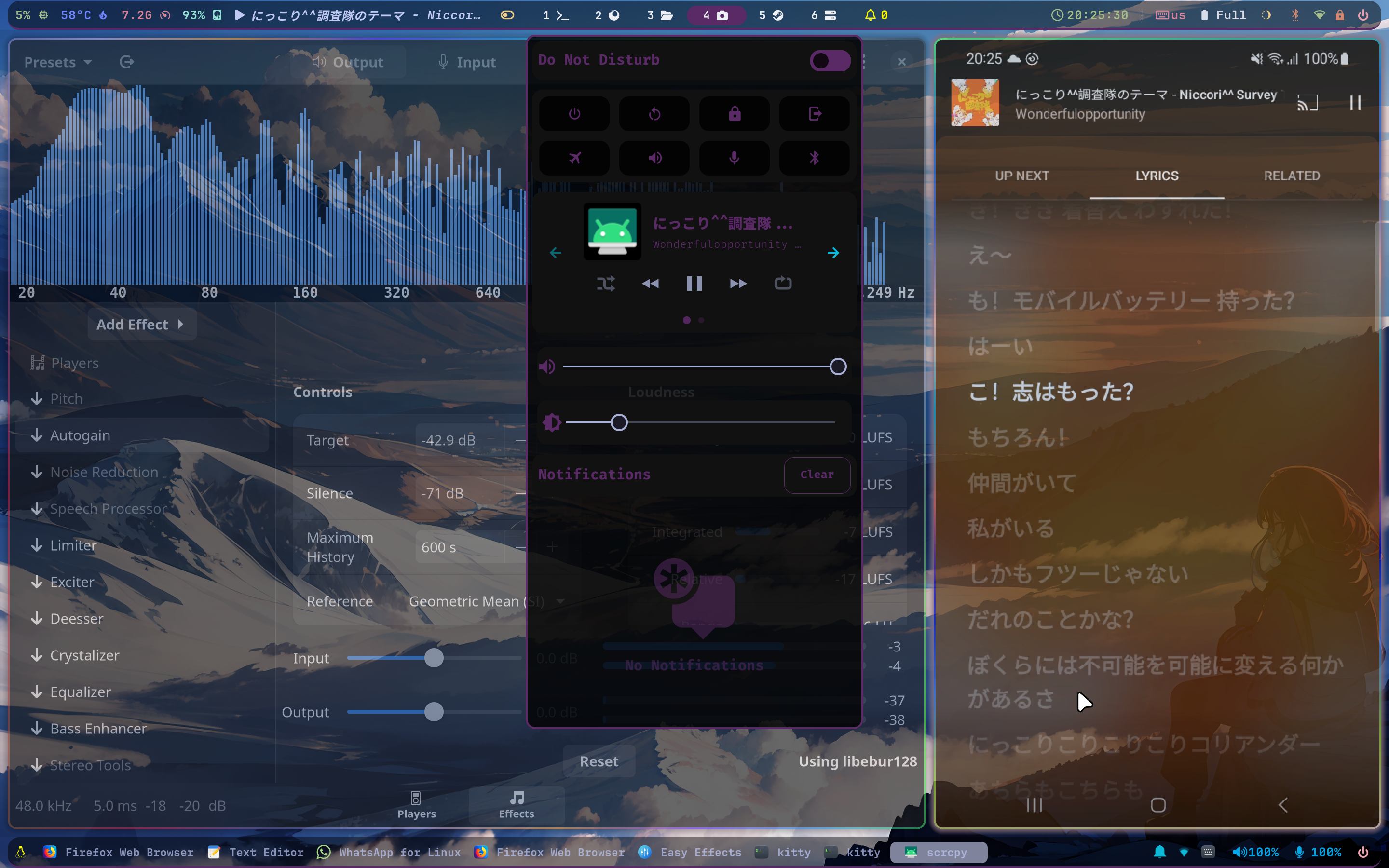Toggle Do Not Disturb switch
The height and width of the screenshot is (868, 1389).
click(830, 60)
